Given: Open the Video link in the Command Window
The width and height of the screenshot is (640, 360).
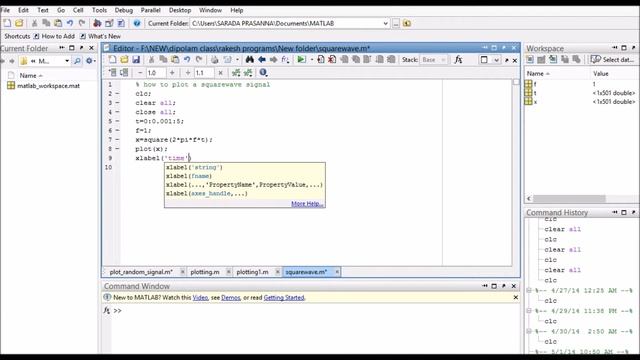Looking at the screenshot, I should click(200, 298).
